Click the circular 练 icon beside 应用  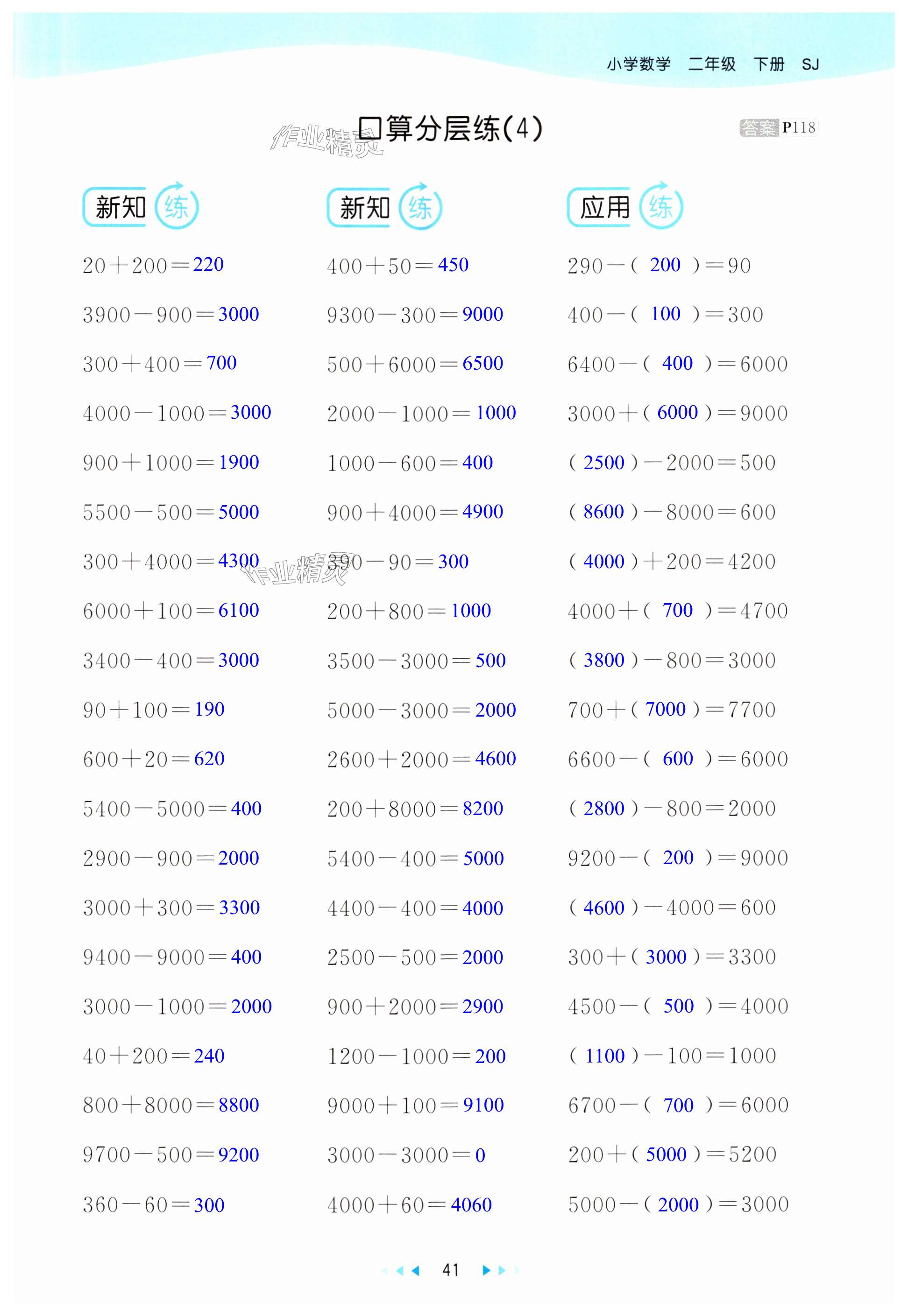660,207
